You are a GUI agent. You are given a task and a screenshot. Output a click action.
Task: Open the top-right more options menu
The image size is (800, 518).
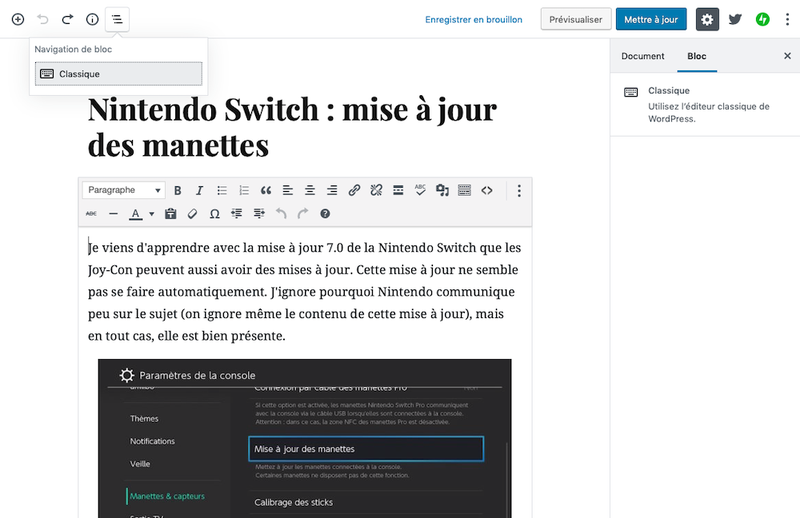tap(787, 19)
